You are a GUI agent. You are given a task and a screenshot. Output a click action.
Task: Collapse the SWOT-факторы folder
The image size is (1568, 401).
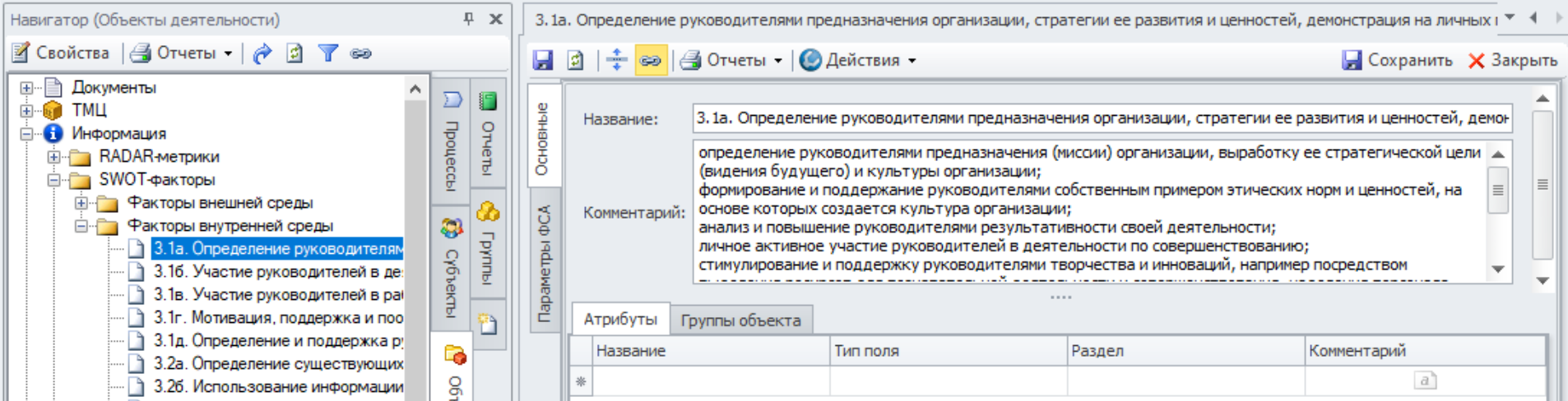[x=54, y=179]
